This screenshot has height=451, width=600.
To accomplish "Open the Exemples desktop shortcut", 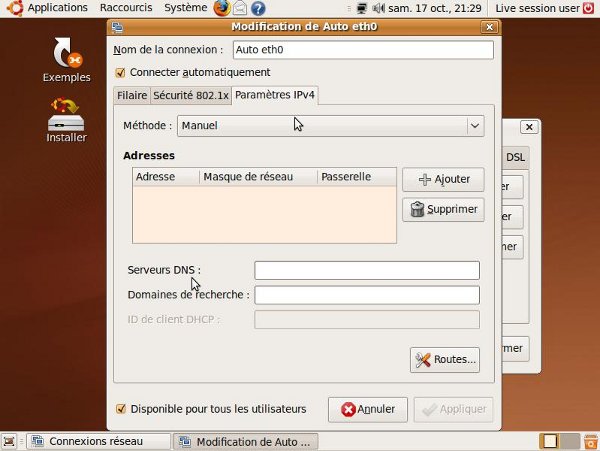I will tap(66, 59).
